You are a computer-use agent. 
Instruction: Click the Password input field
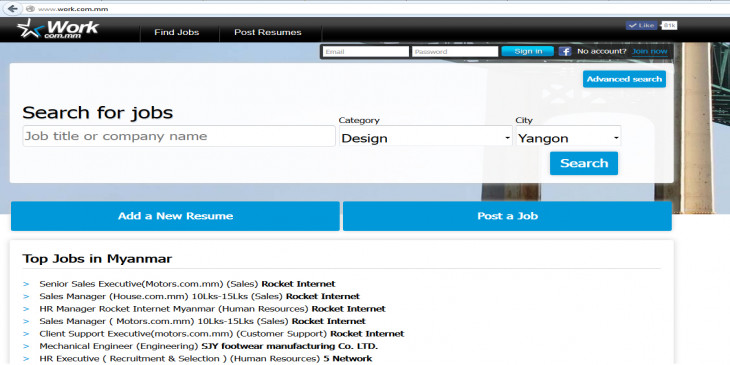pos(455,52)
